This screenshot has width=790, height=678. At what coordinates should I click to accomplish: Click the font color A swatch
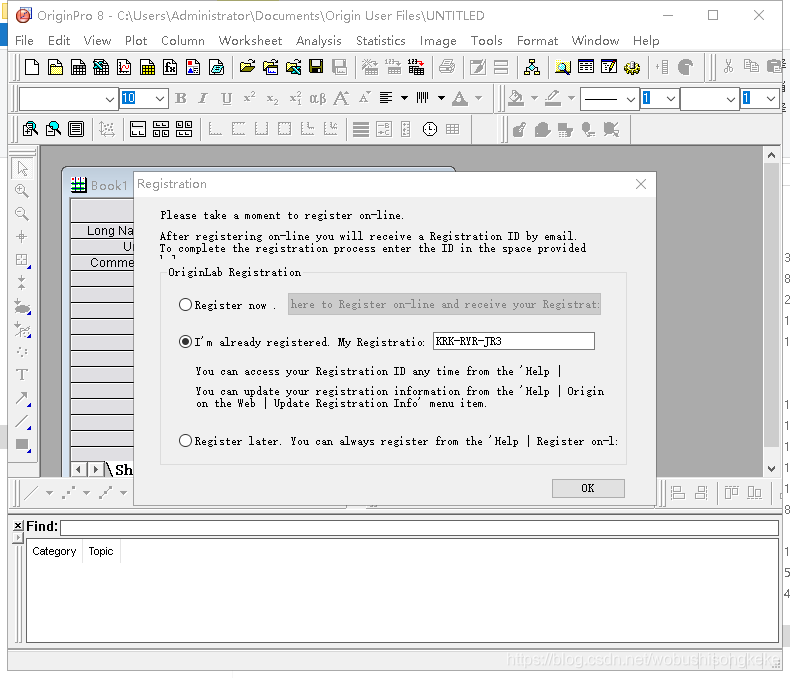coord(459,98)
